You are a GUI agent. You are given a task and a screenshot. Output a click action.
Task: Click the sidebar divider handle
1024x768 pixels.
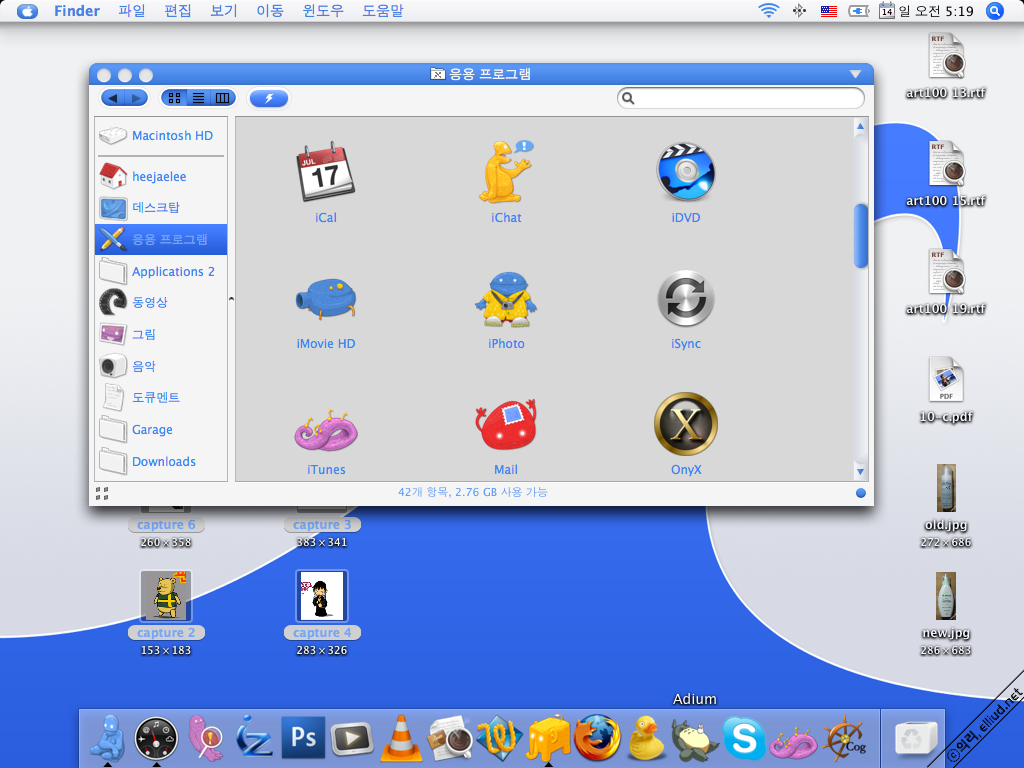(231, 299)
